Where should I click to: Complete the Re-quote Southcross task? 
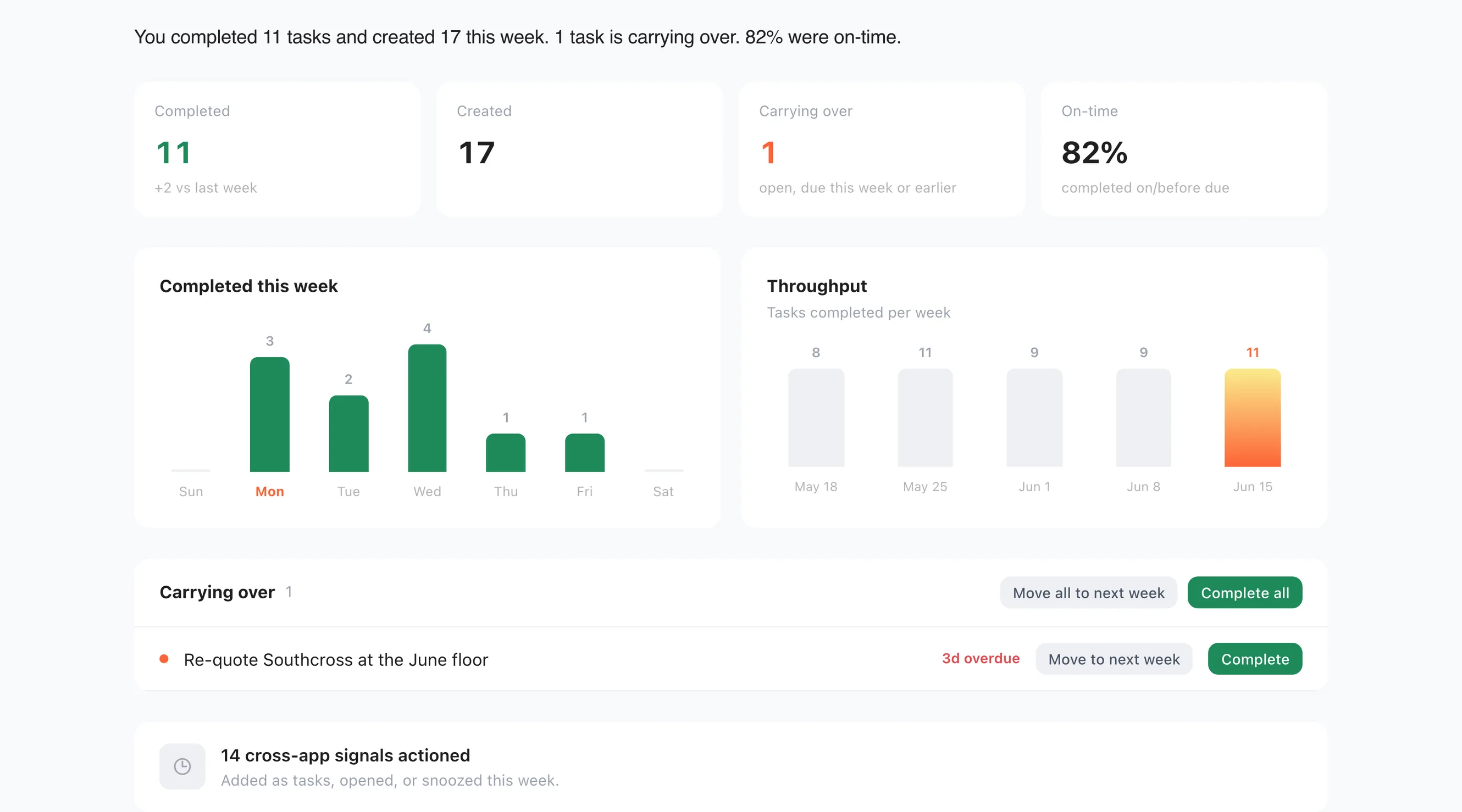point(1255,659)
